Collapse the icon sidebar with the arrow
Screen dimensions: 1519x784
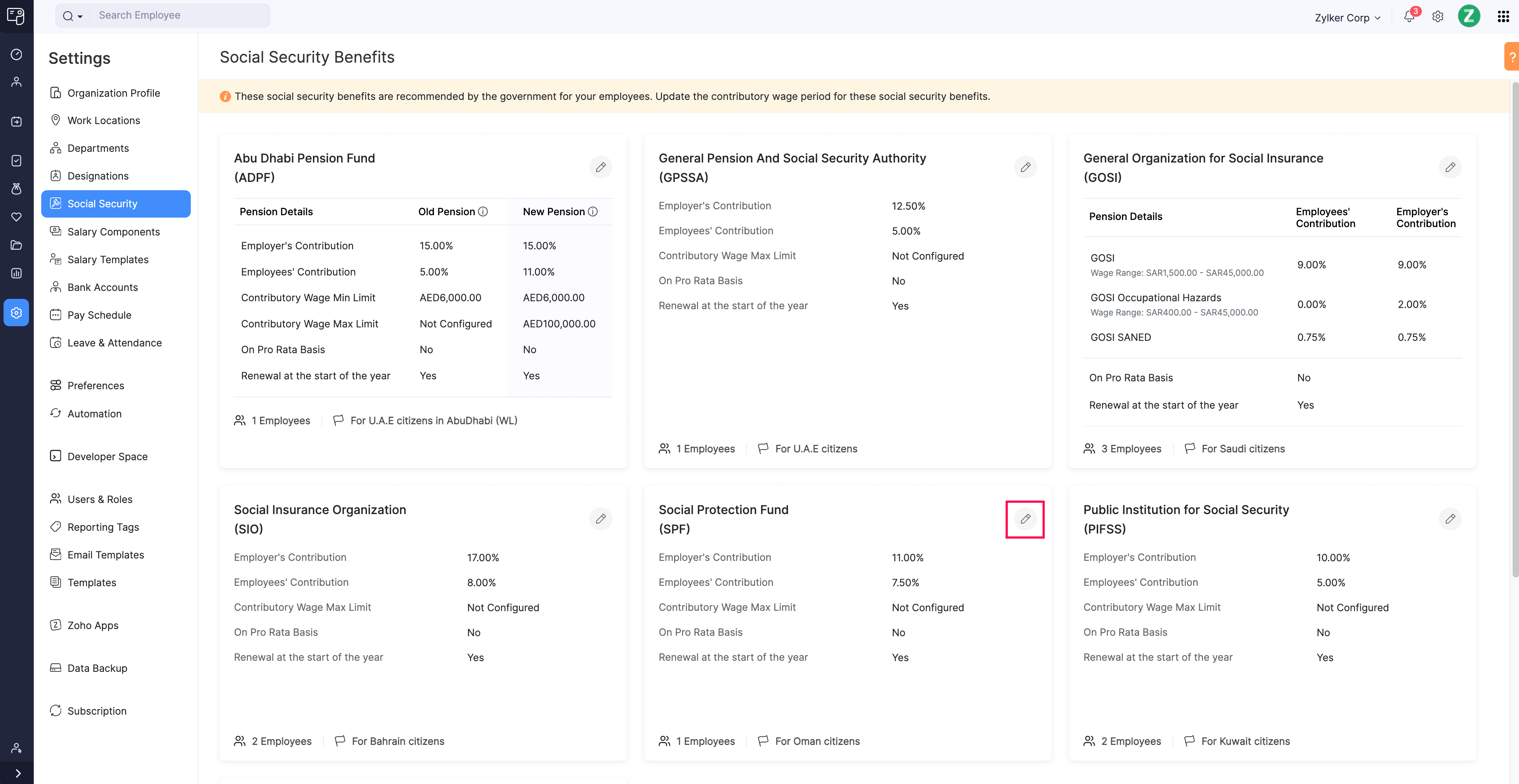click(x=17, y=773)
